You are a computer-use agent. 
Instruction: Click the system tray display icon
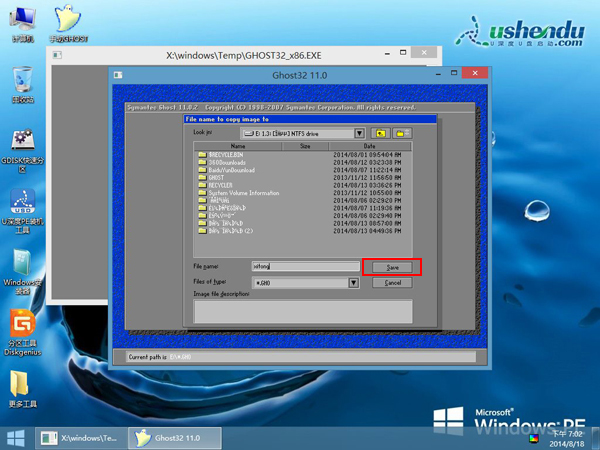(533, 439)
